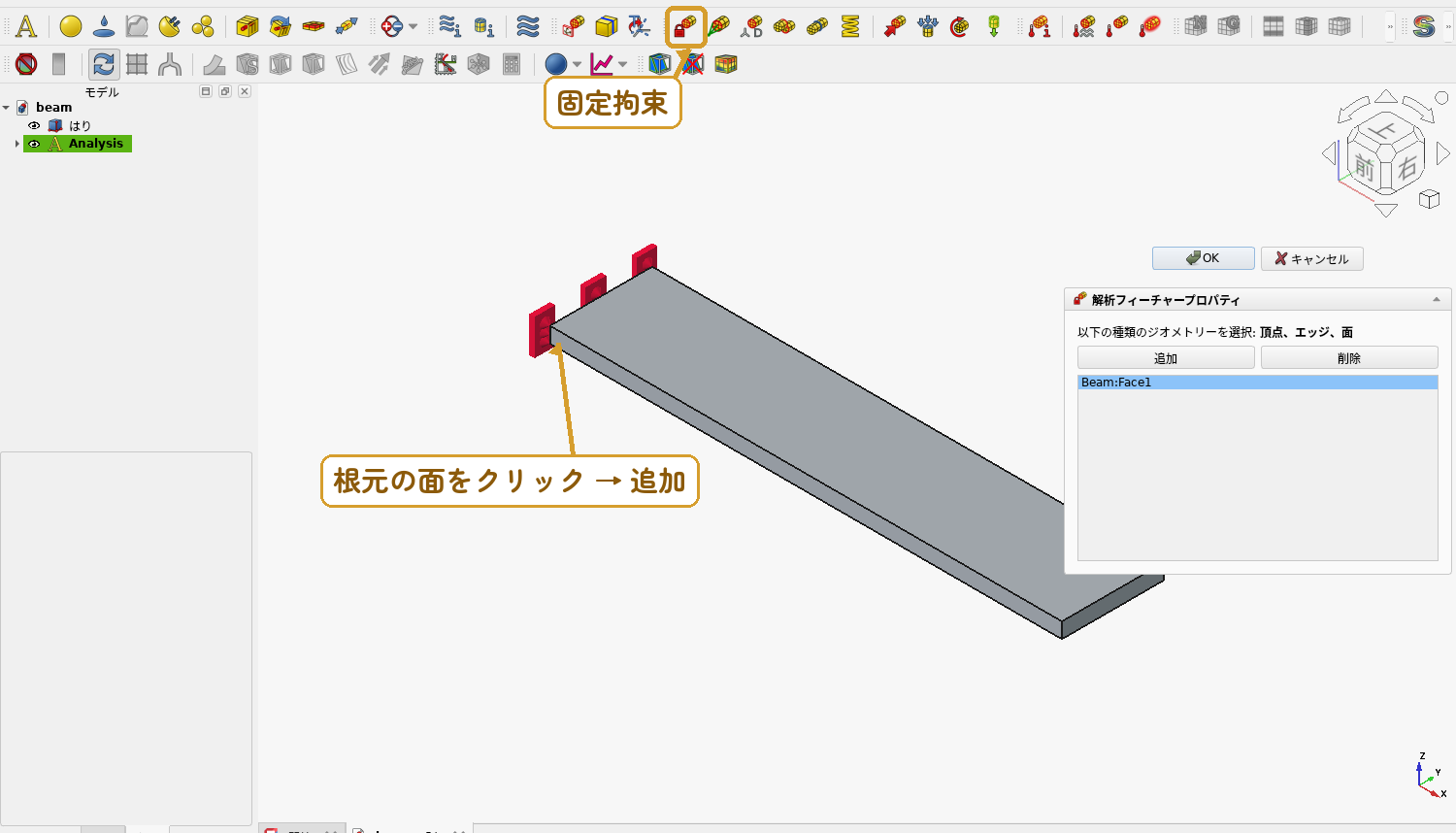This screenshot has width=1456, height=833.
Task: Click the small isometric cube under navigation cube
Action: tap(1429, 199)
